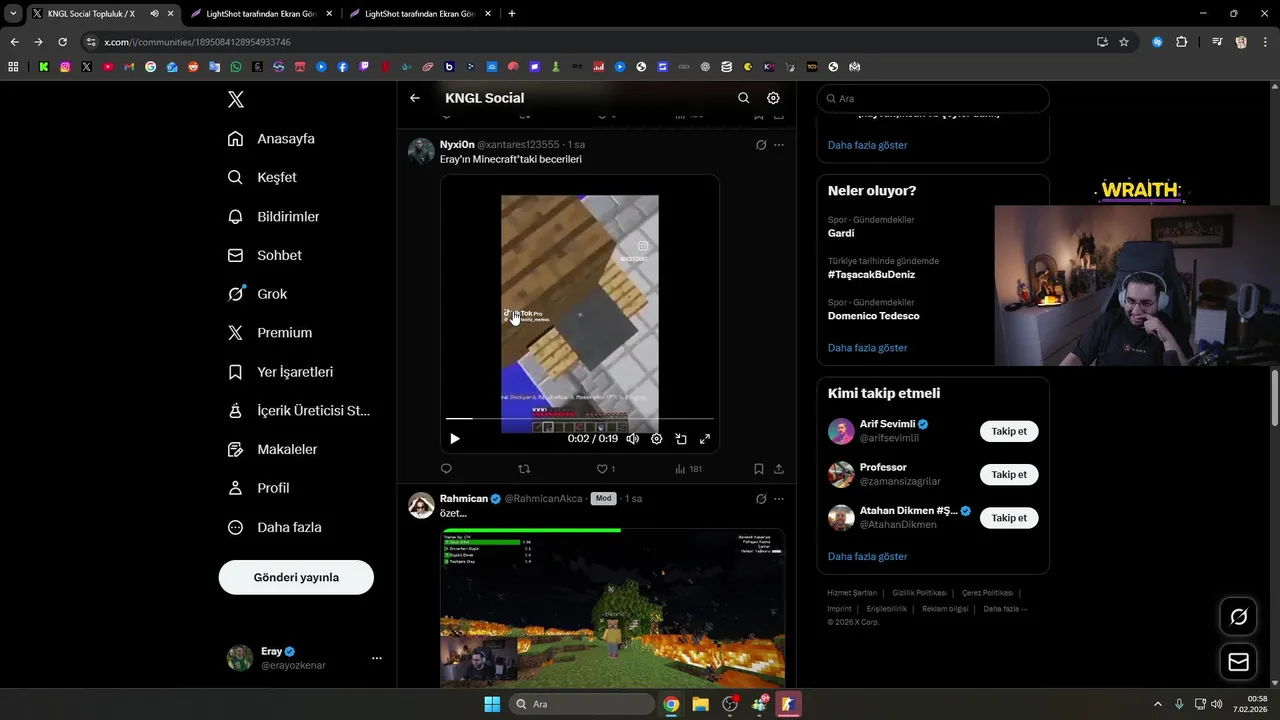1280x720 pixels.
Task: Open Chrome three-dot menu
Action: point(1265,42)
